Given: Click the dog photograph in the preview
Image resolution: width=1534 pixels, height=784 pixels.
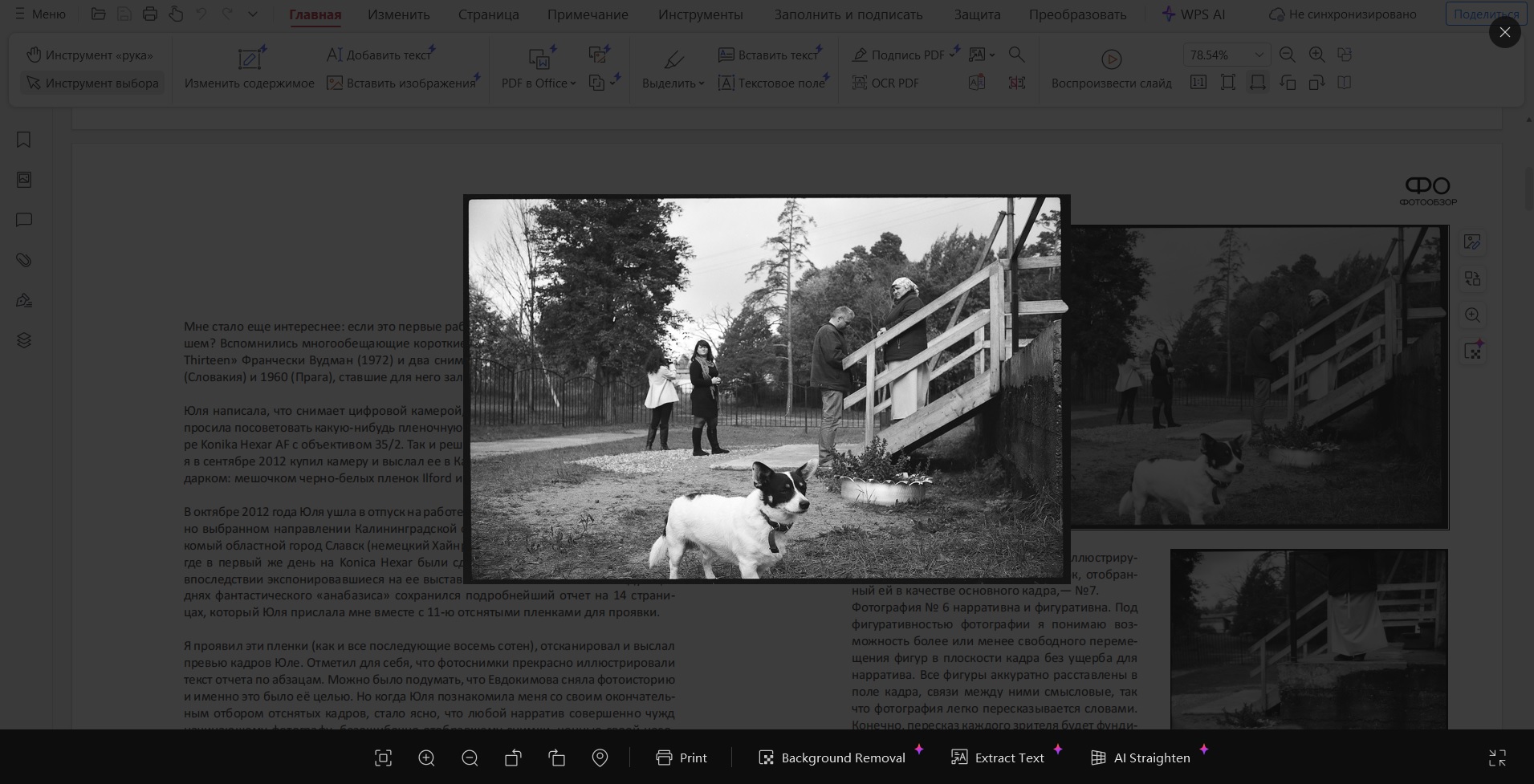Looking at the screenshot, I should click(765, 388).
